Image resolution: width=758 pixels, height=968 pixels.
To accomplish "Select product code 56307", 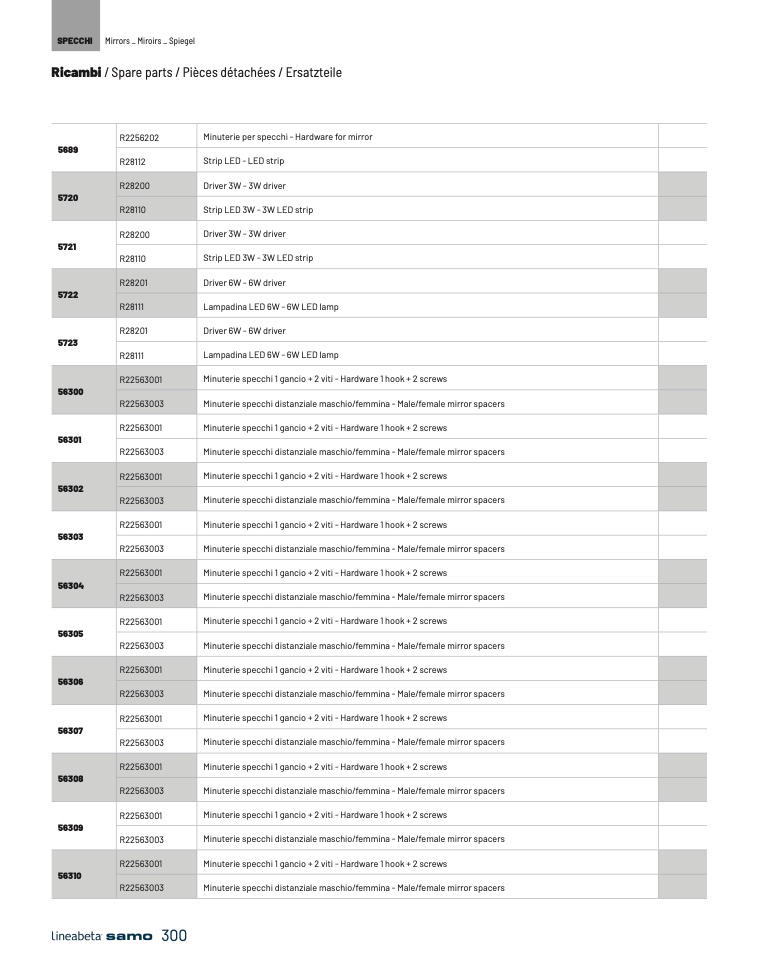I will click(70, 731).
